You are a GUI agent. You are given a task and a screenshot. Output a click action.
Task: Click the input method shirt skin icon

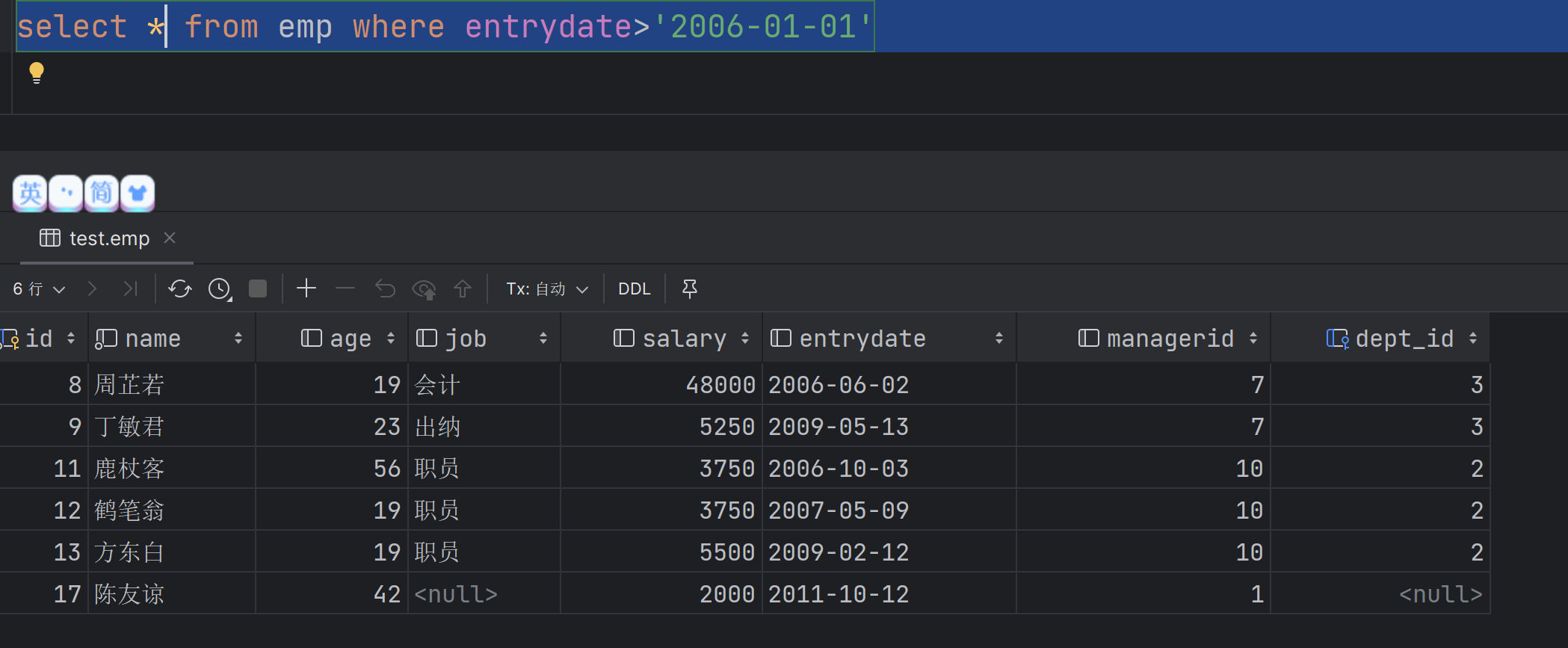138,194
